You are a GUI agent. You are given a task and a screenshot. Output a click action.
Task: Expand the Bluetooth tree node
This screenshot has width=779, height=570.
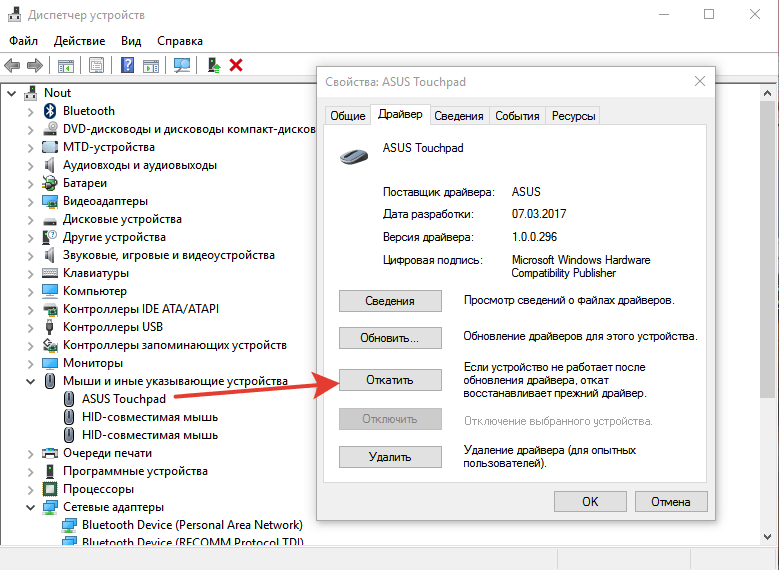point(30,112)
